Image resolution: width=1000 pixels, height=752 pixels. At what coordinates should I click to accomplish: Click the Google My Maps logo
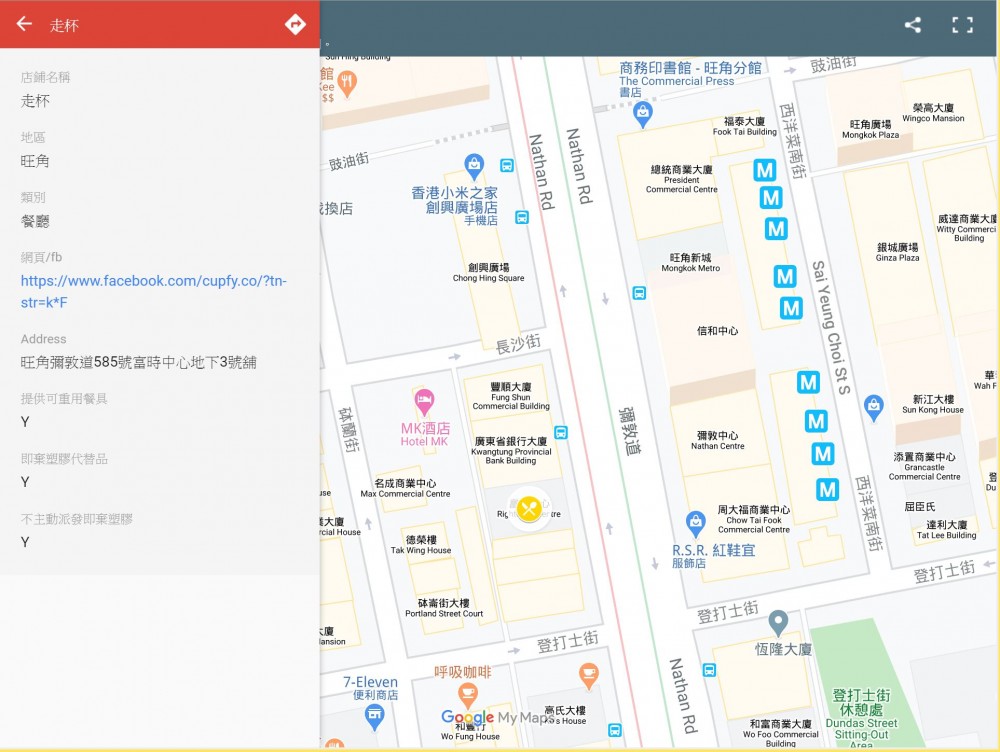coord(497,718)
